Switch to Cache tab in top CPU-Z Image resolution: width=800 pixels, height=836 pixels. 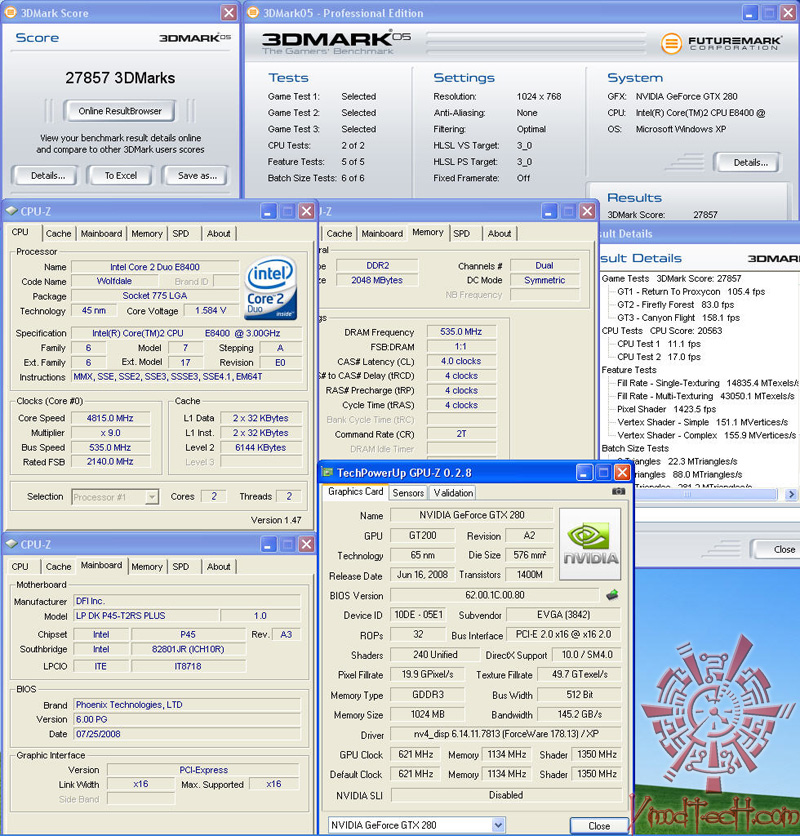[58, 234]
